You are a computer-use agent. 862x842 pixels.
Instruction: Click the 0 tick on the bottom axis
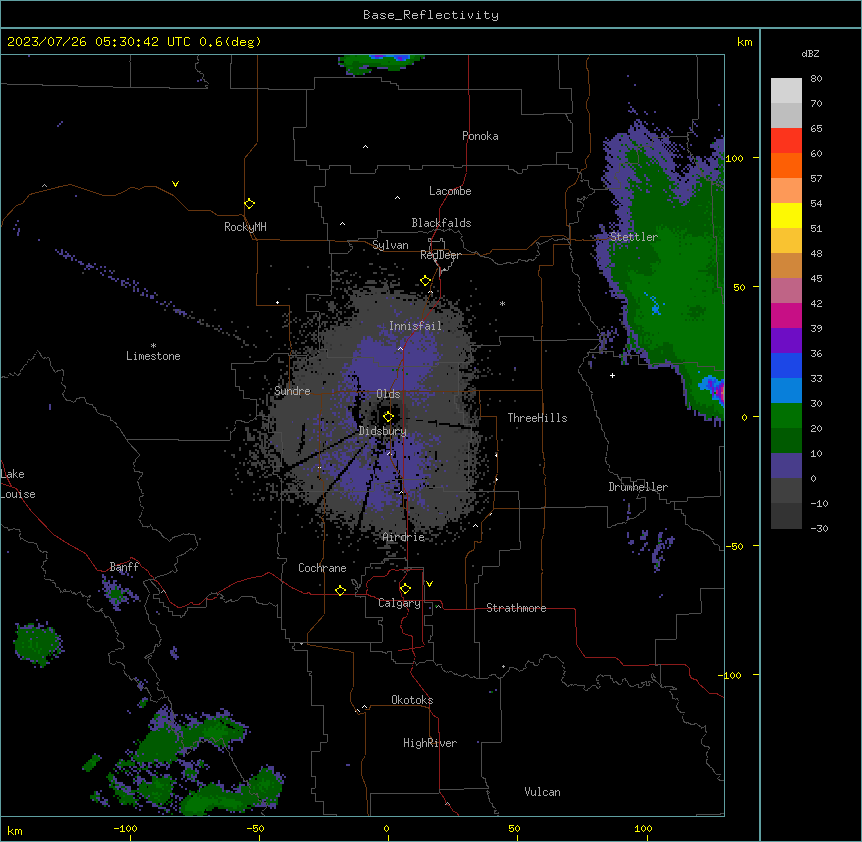[x=386, y=828]
